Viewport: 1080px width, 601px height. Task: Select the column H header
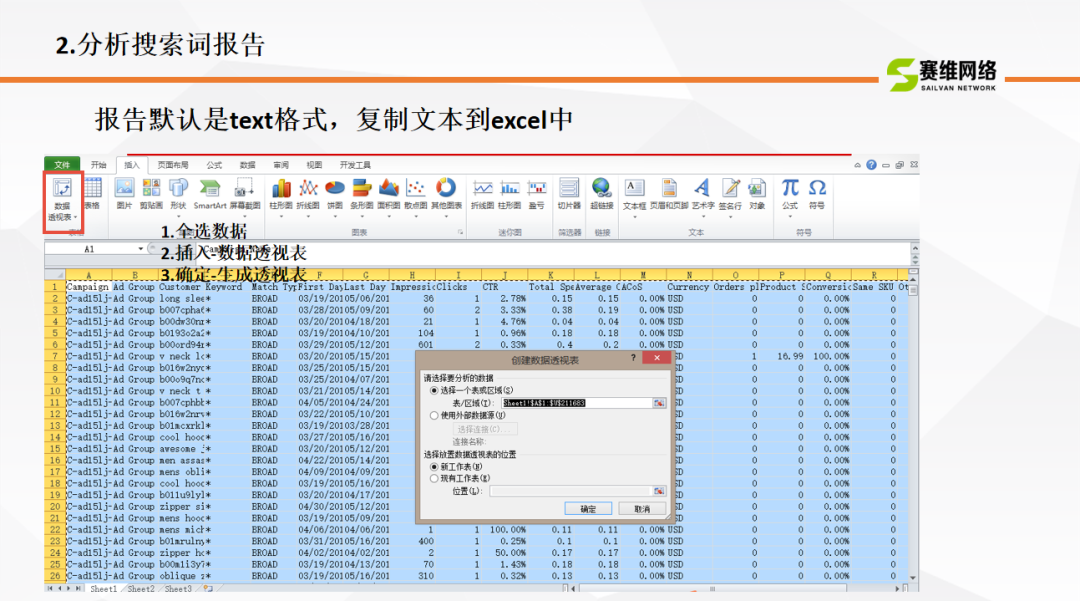click(412, 275)
